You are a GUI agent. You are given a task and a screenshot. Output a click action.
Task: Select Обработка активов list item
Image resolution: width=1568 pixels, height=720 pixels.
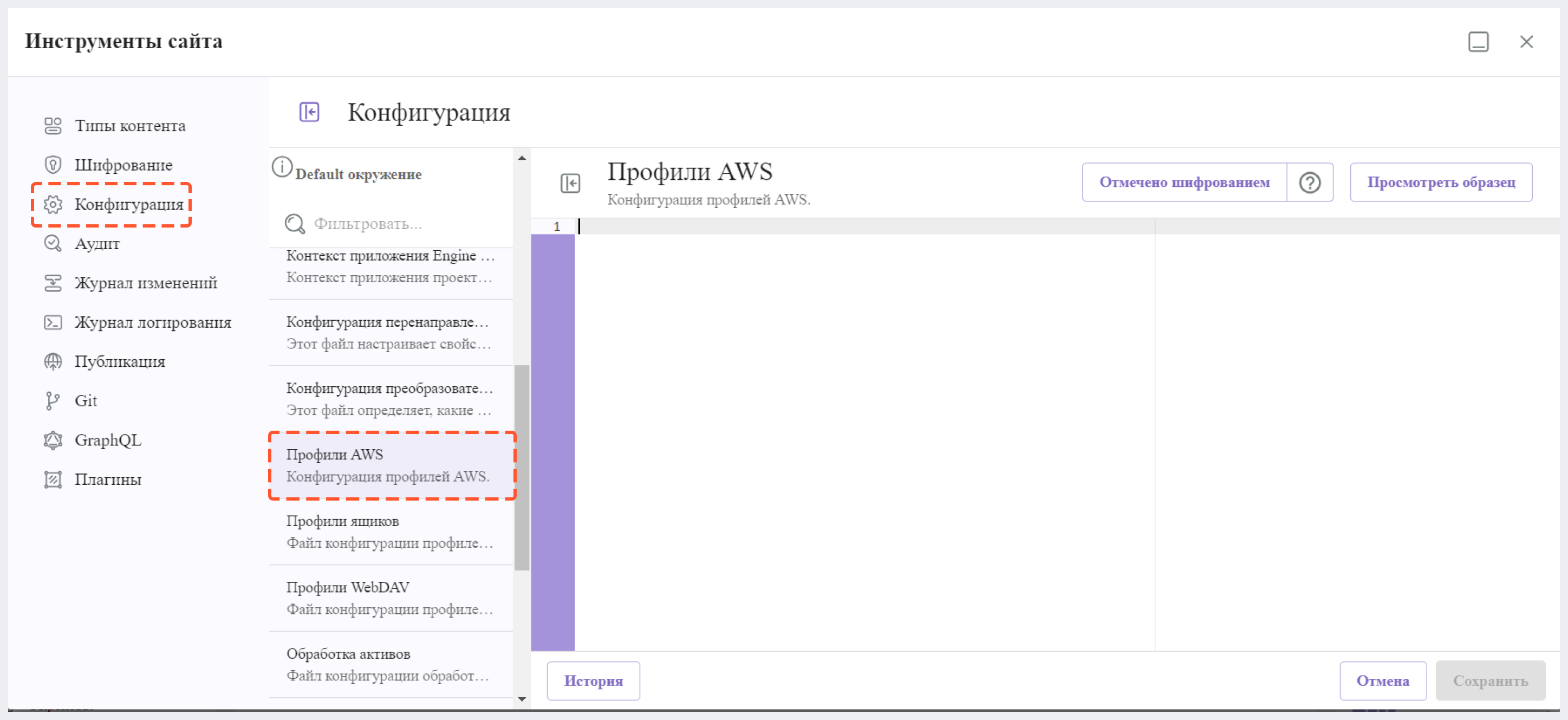pos(391,665)
